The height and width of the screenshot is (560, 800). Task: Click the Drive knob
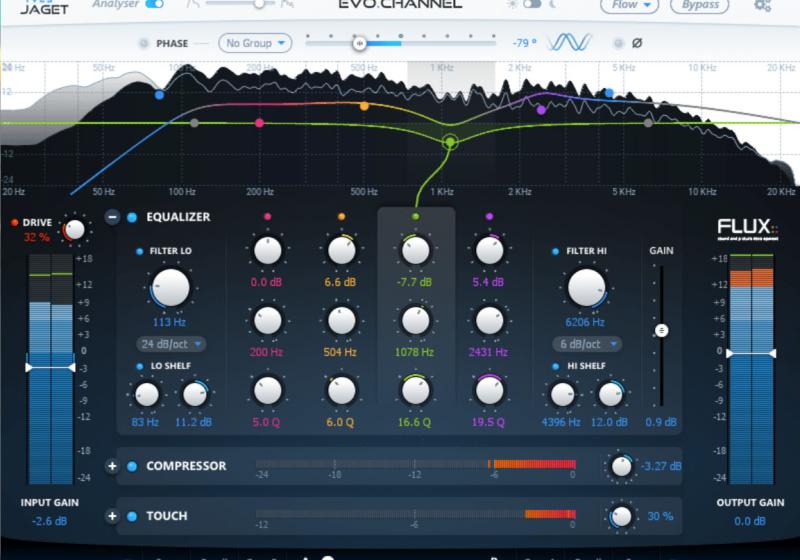pyautogui.click(x=74, y=230)
